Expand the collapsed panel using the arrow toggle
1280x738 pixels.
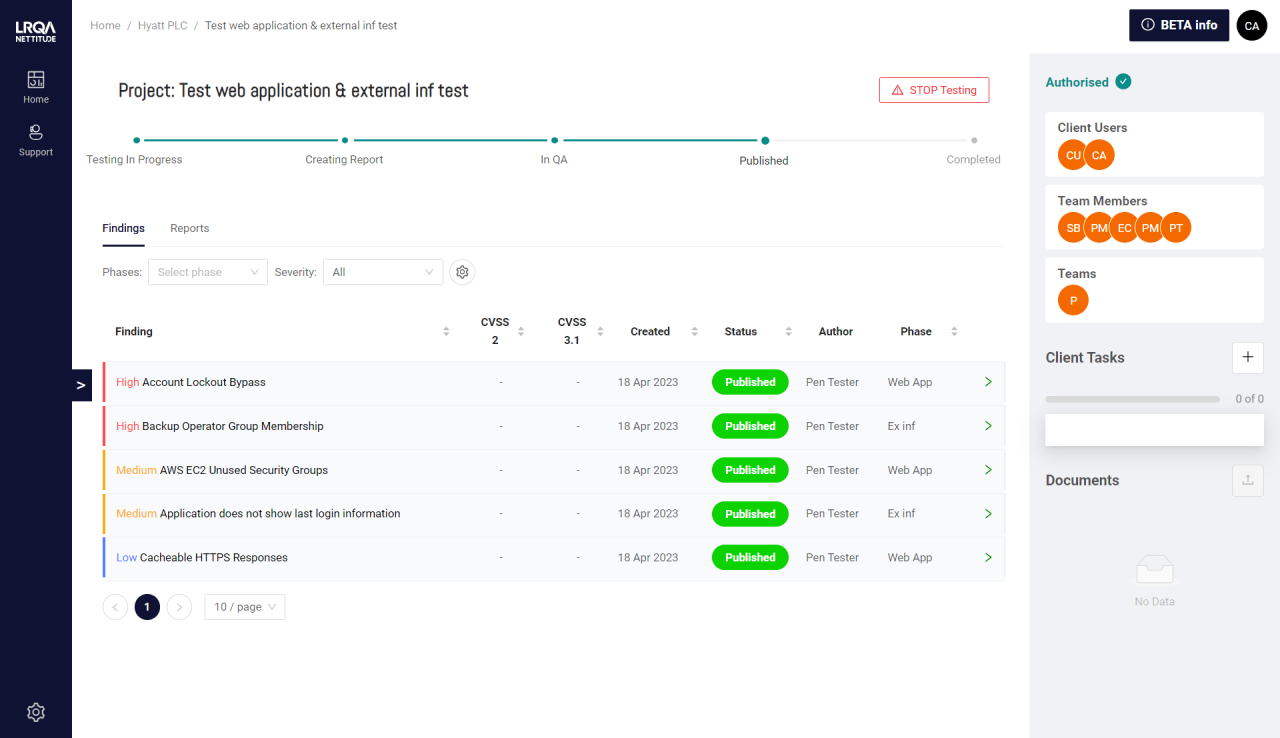pos(80,384)
